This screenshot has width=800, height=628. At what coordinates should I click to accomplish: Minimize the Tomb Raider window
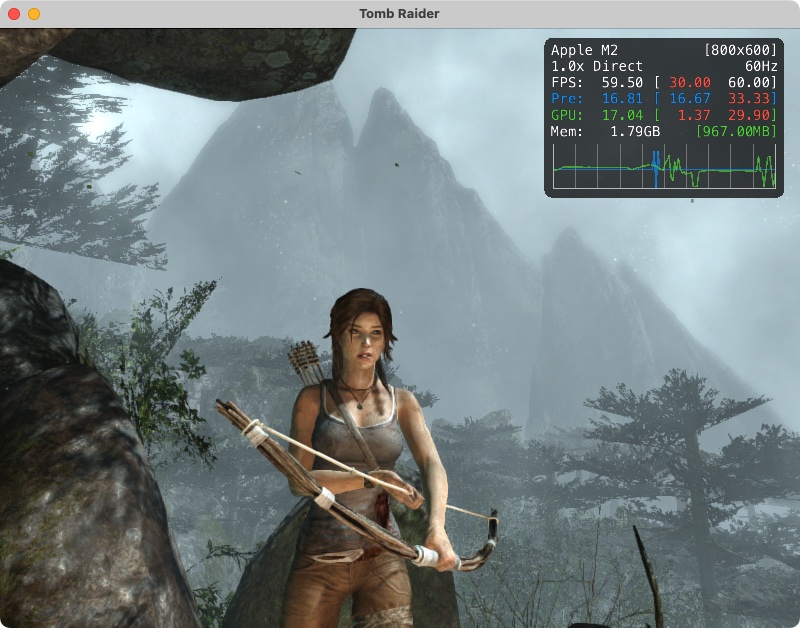tap(34, 14)
